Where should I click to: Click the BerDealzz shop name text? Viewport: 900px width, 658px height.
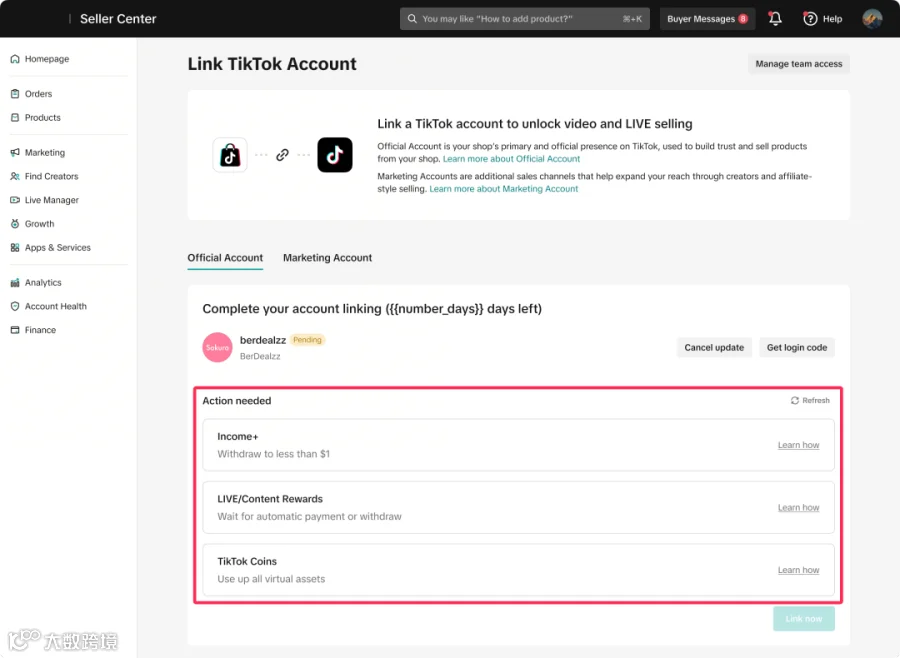click(260, 356)
